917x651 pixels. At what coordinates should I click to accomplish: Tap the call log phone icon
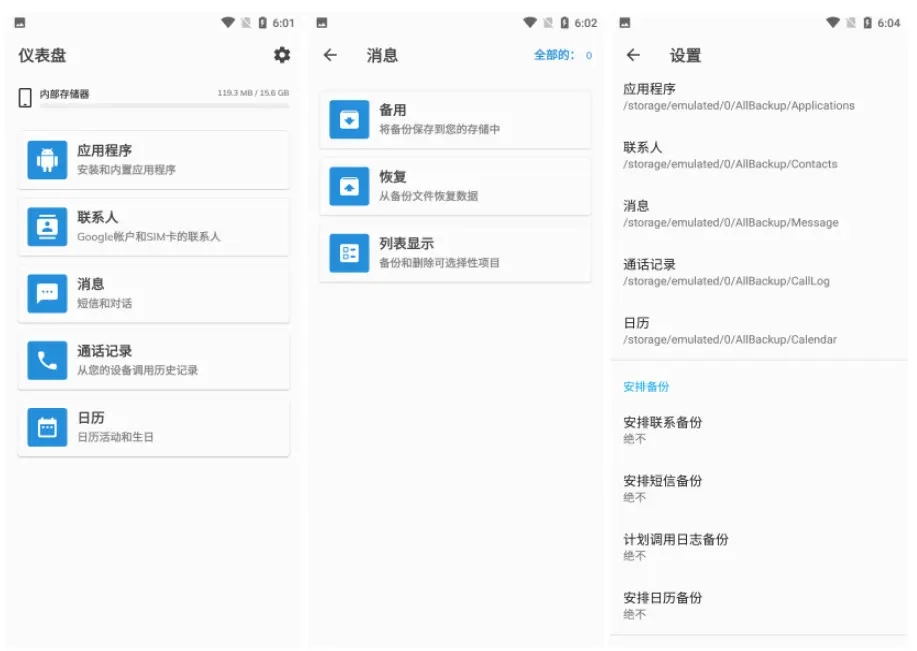[47, 360]
